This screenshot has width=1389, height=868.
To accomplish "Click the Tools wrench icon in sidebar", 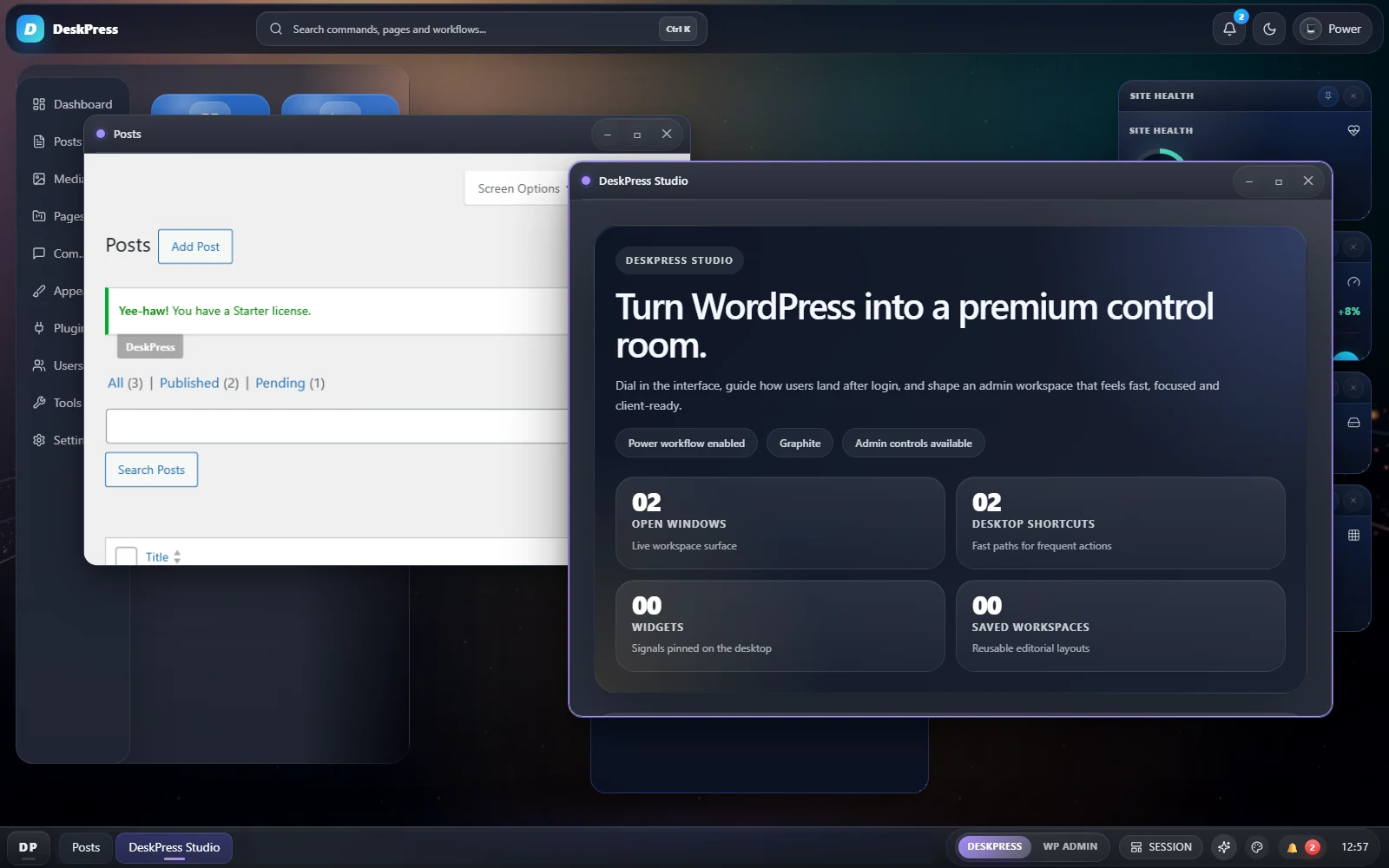I will pos(39,403).
